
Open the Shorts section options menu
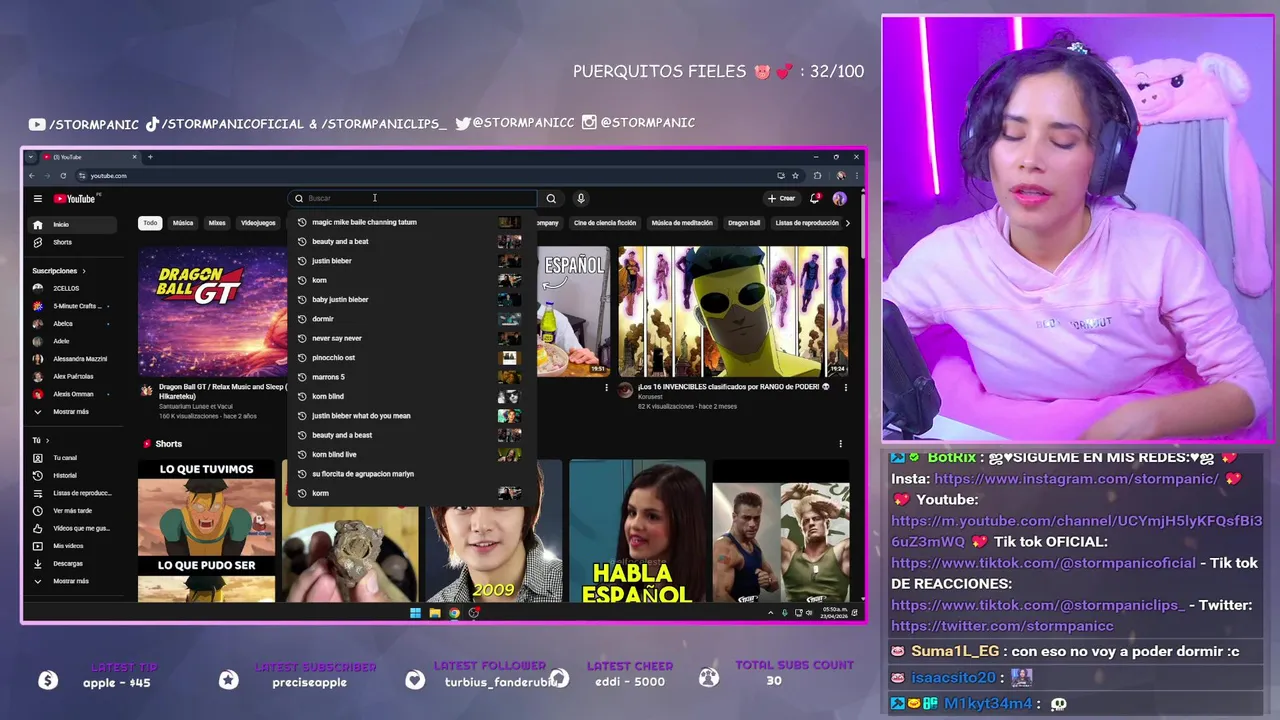(840, 444)
